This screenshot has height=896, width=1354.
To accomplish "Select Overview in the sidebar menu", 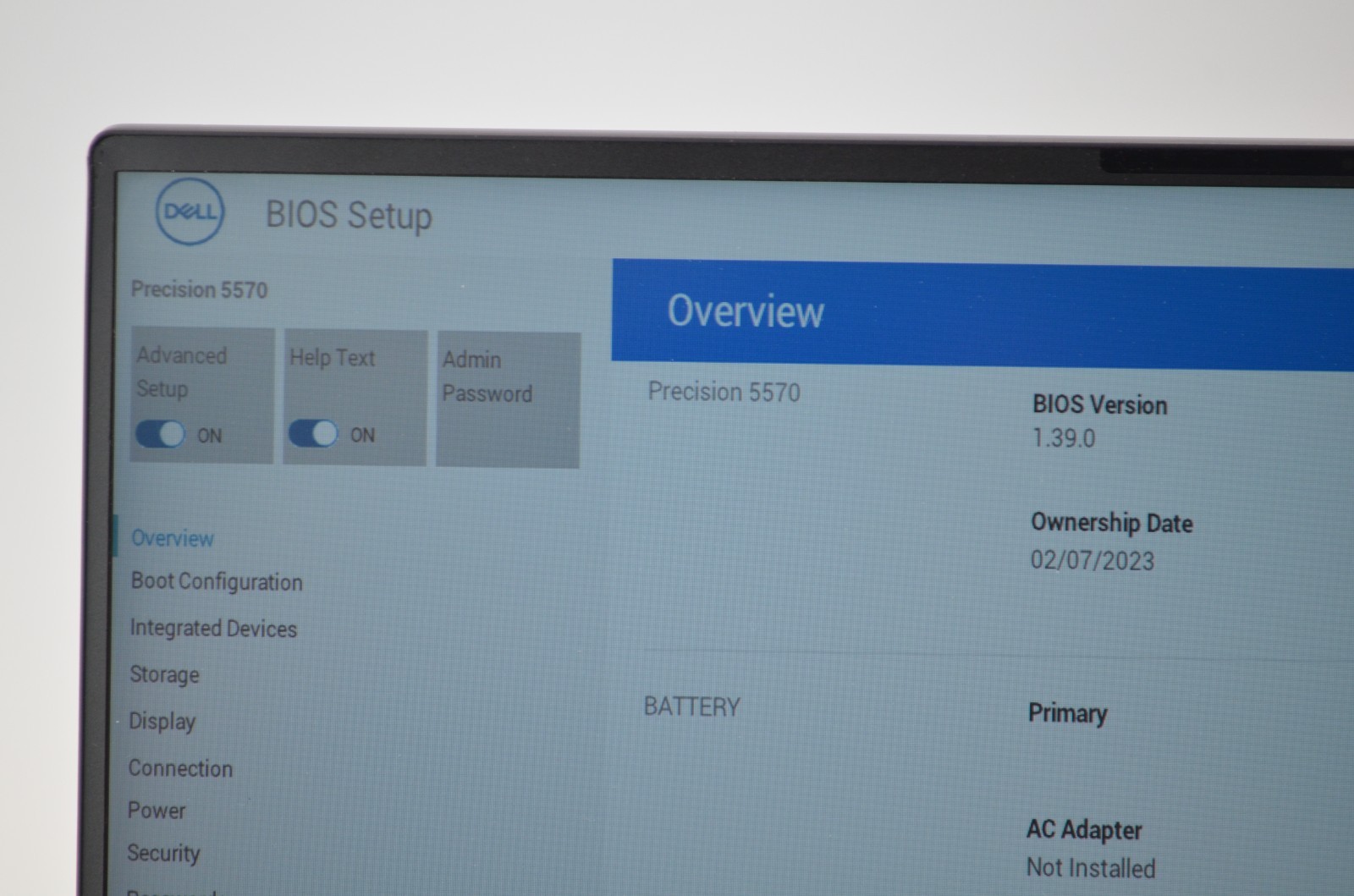I will (x=172, y=538).
